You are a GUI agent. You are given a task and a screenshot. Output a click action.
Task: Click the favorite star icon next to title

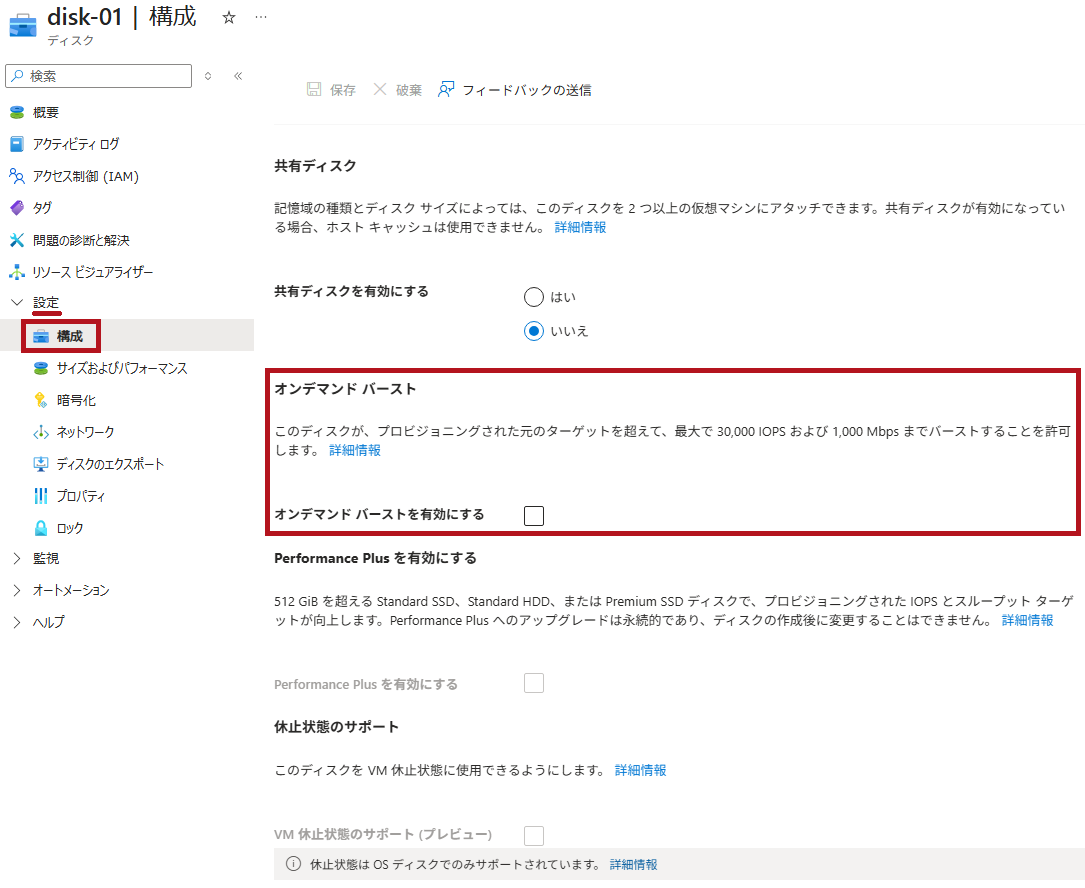point(229,18)
